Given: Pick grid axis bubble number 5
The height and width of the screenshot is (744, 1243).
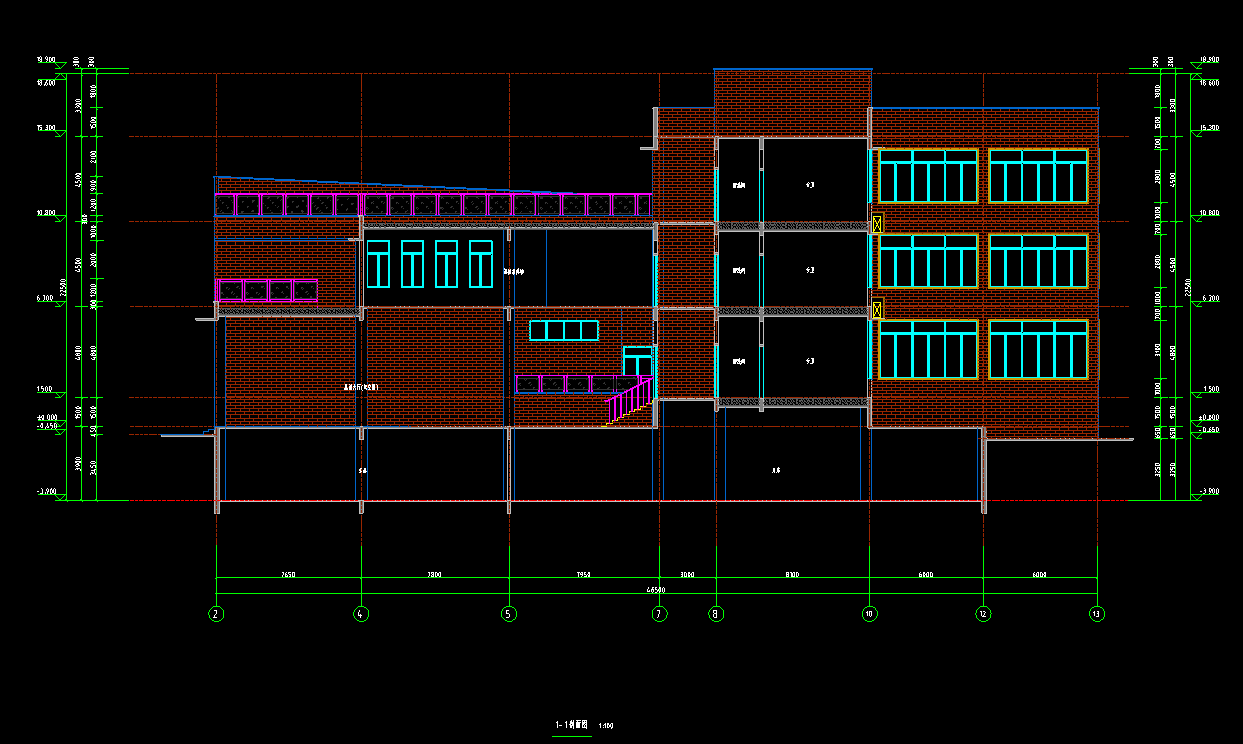Looking at the screenshot, I should tap(509, 614).
